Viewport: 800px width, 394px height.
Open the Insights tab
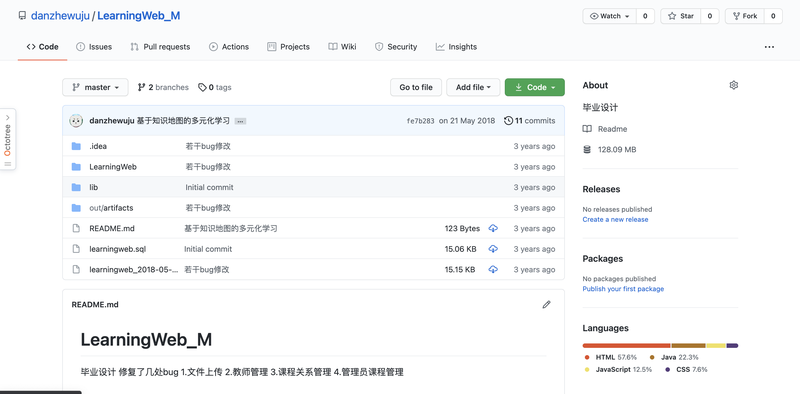456,46
